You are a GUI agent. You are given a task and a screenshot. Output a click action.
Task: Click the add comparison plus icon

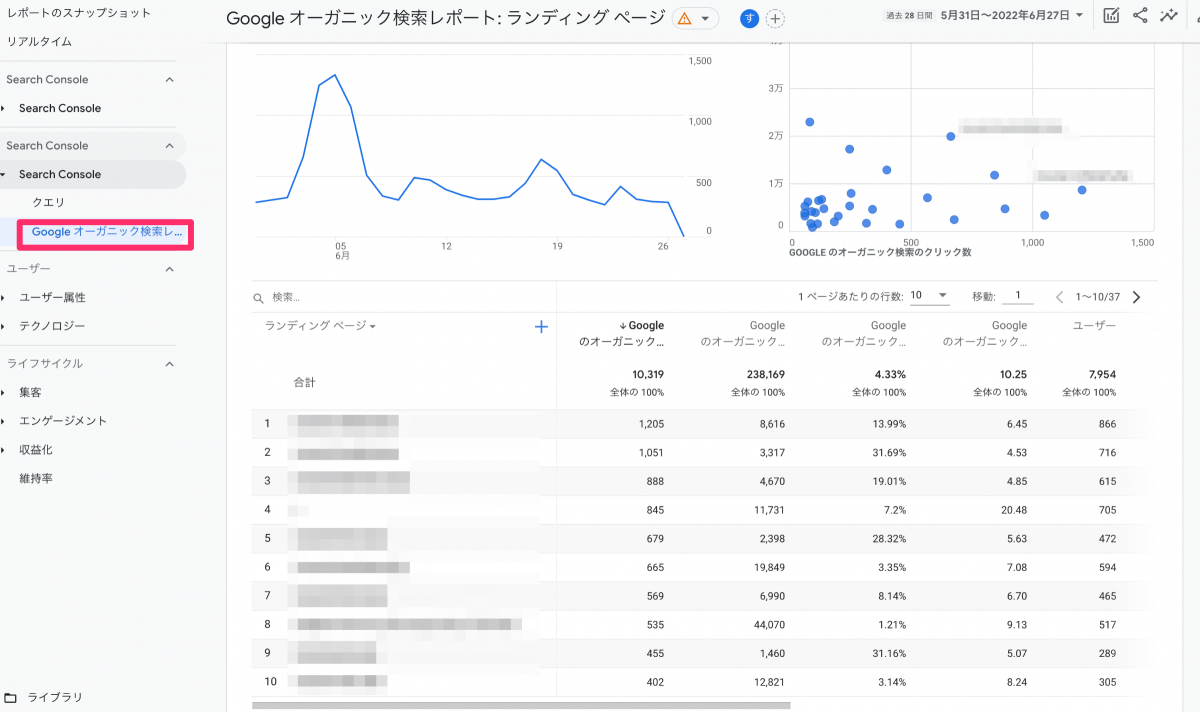click(x=775, y=19)
